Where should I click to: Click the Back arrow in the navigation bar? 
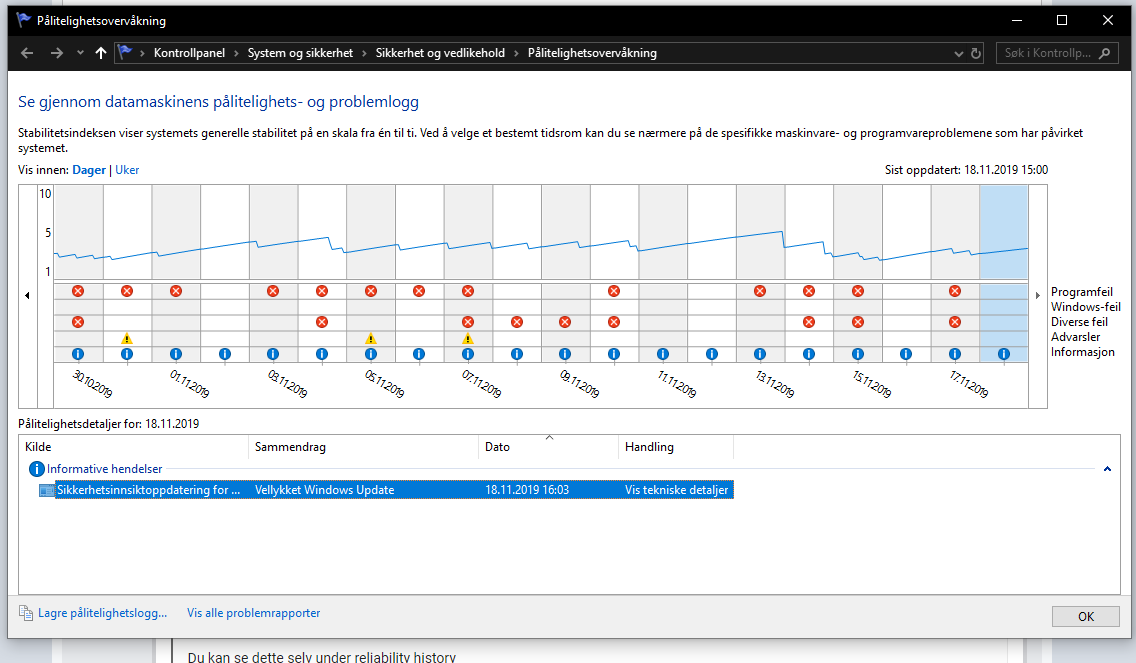pyautogui.click(x=27, y=53)
